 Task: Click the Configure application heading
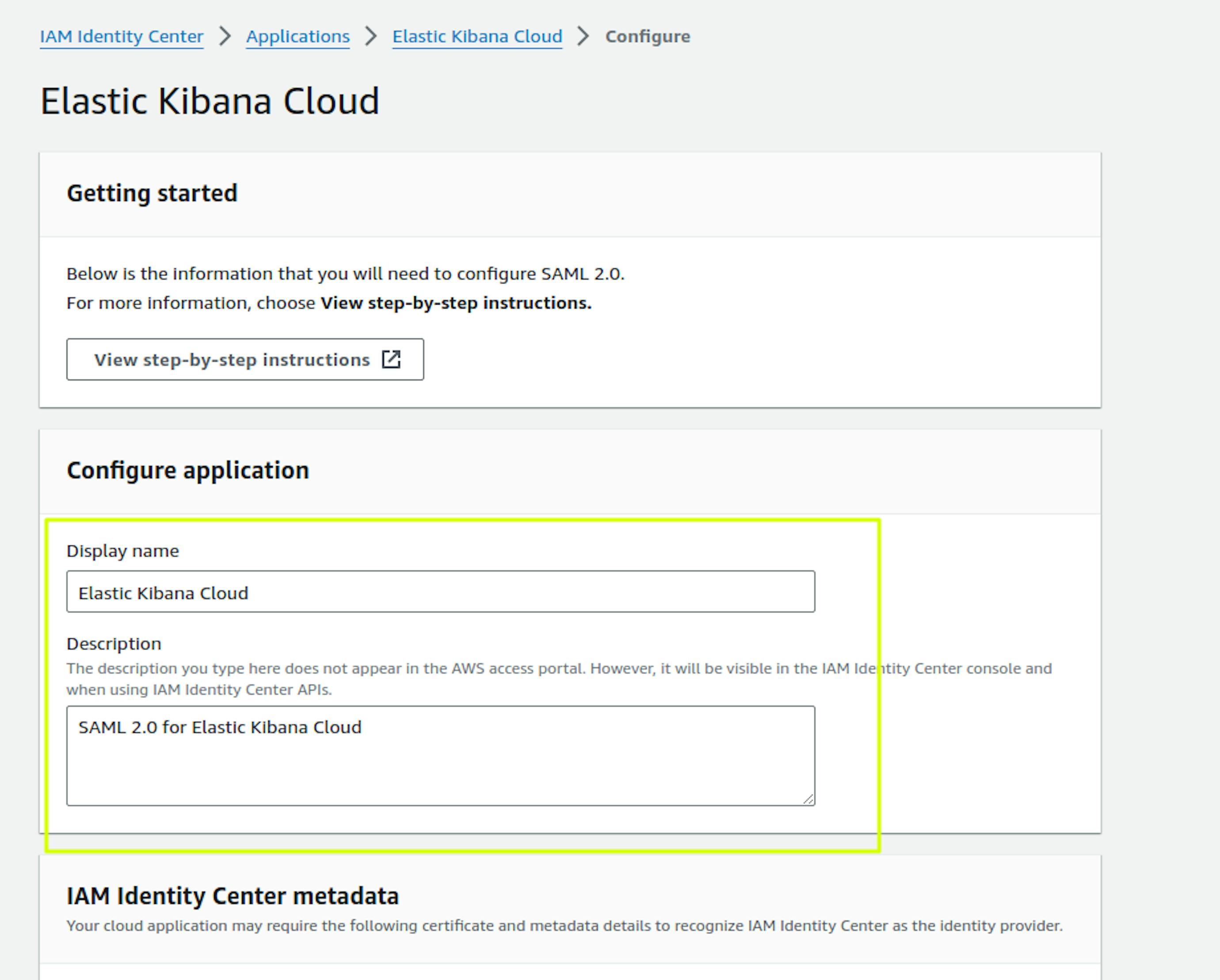188,470
